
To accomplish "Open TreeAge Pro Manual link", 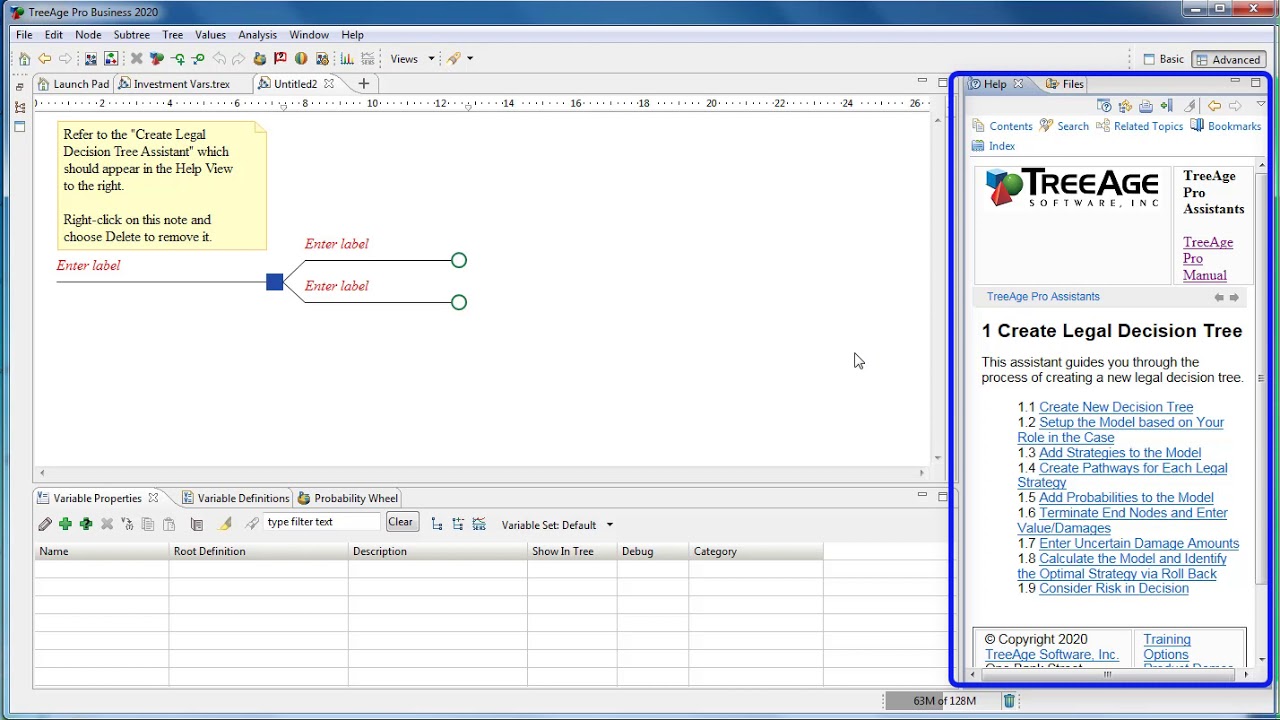I will coord(1207,259).
